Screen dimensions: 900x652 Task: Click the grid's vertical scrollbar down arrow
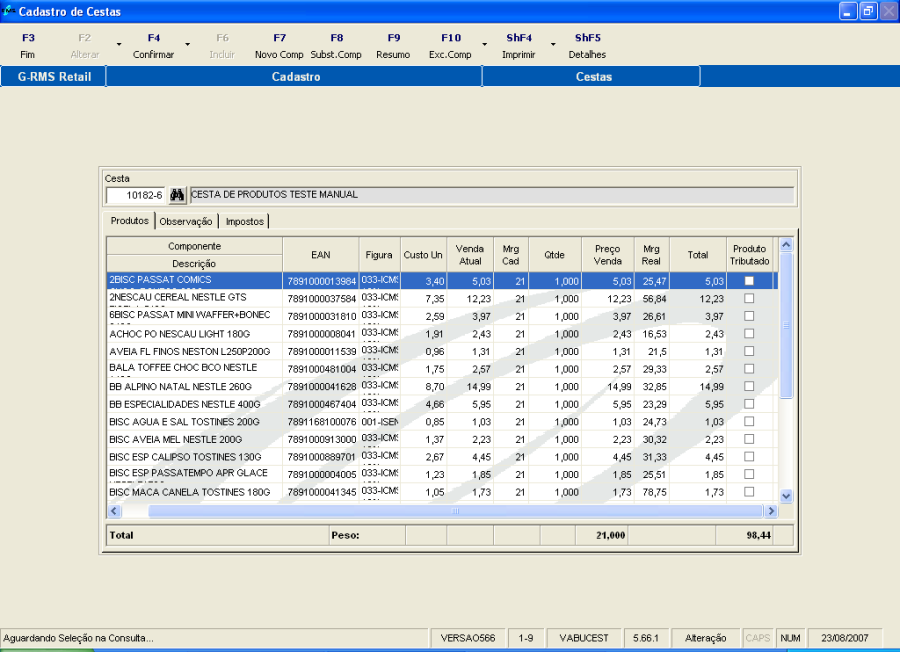[x=785, y=495]
